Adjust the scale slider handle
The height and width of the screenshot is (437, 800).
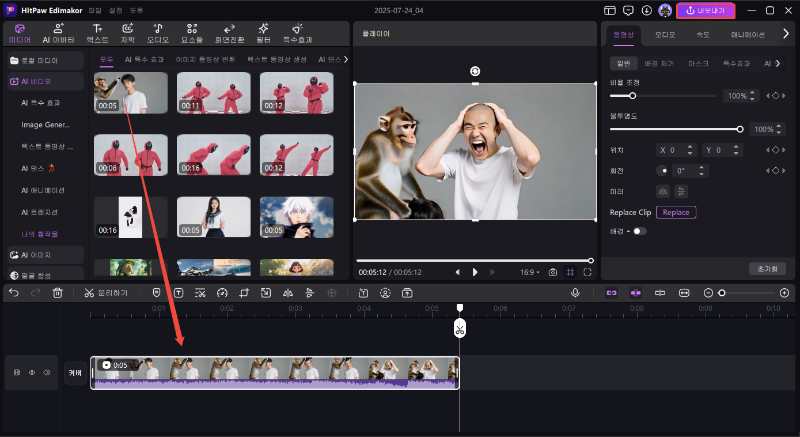pyautogui.click(x=632, y=96)
